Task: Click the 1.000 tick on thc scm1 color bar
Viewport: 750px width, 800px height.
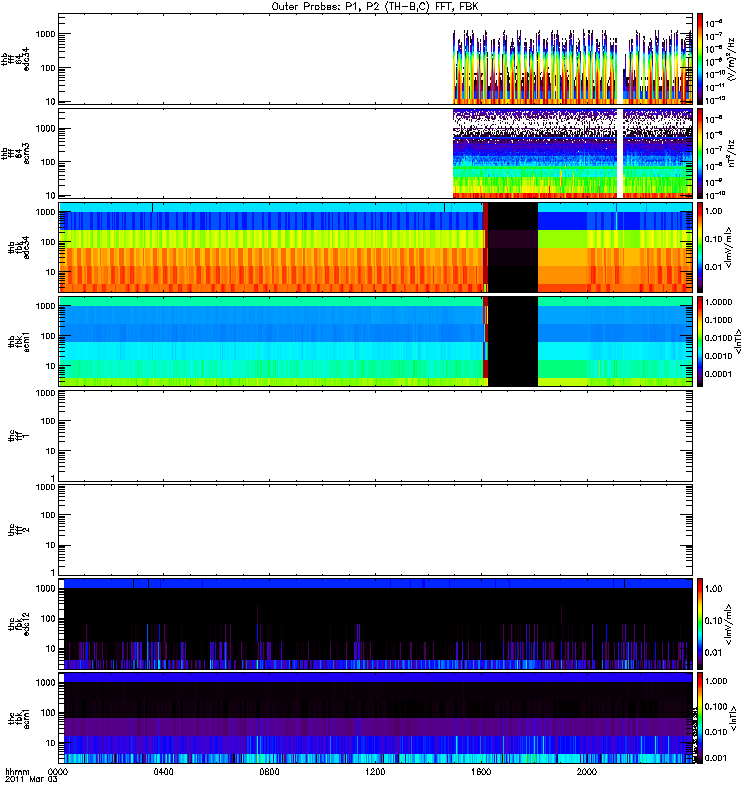Action: (x=716, y=681)
